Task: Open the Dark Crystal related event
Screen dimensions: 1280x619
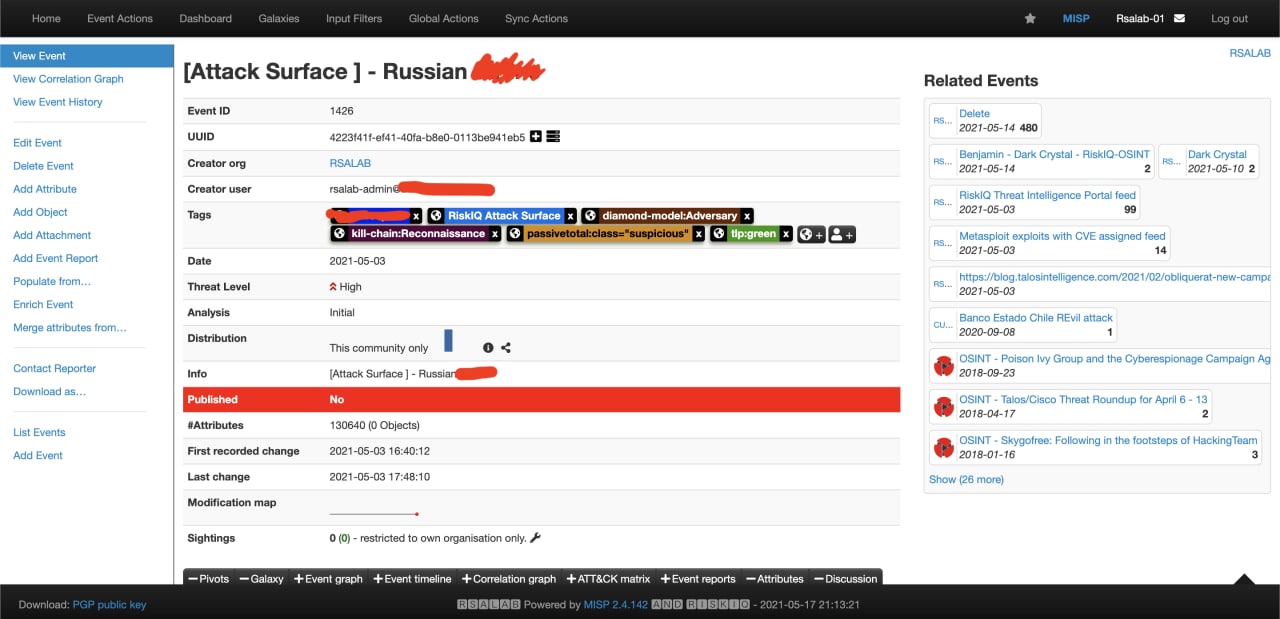Action: tap(1217, 155)
